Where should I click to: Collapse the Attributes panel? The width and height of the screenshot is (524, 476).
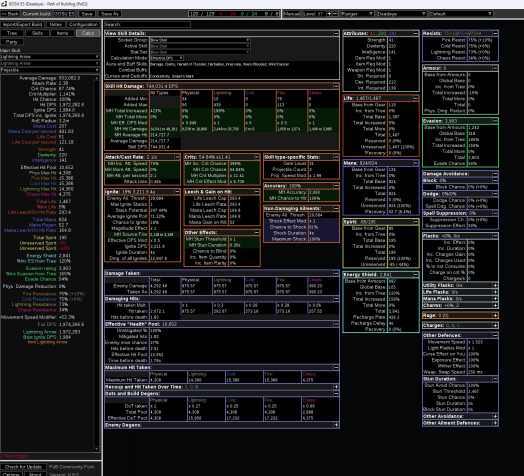coord(416,33)
